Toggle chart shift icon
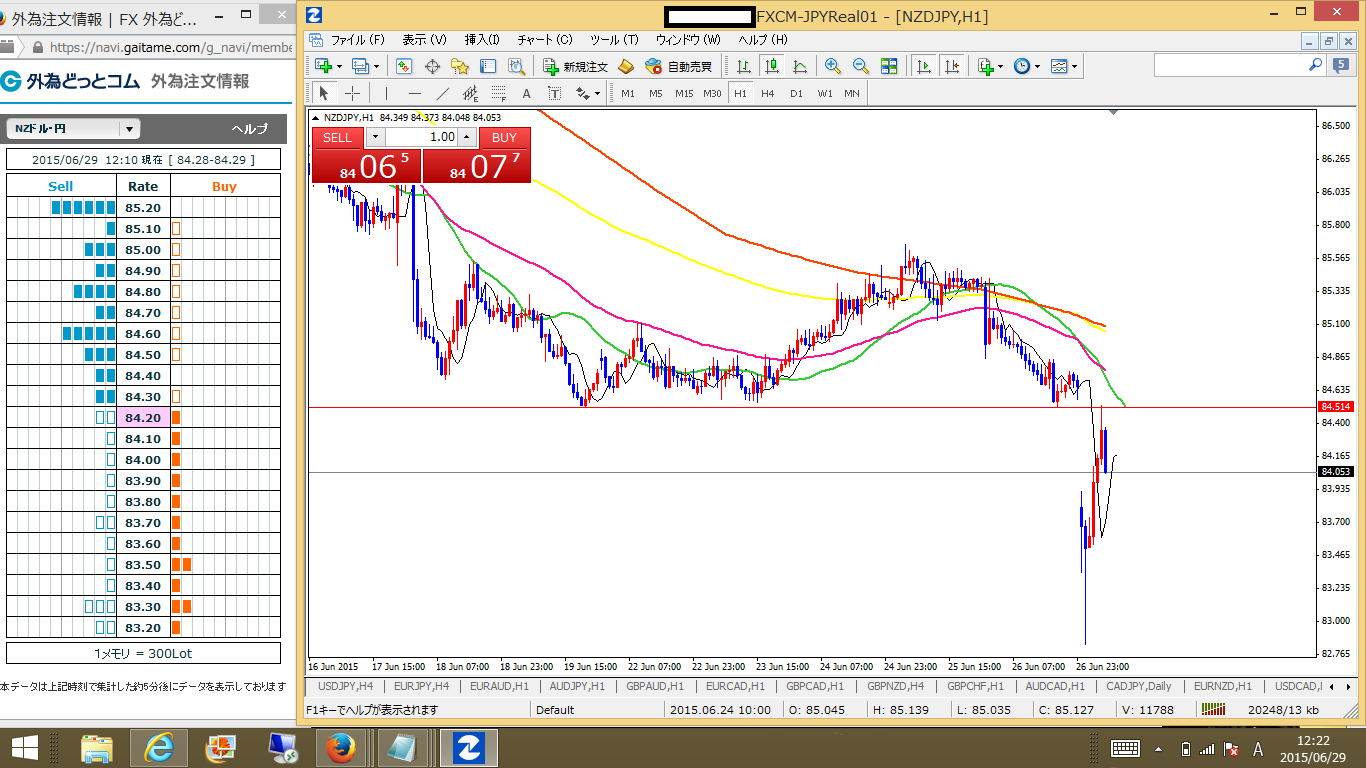Screen dimensions: 1366x768 tap(952, 66)
